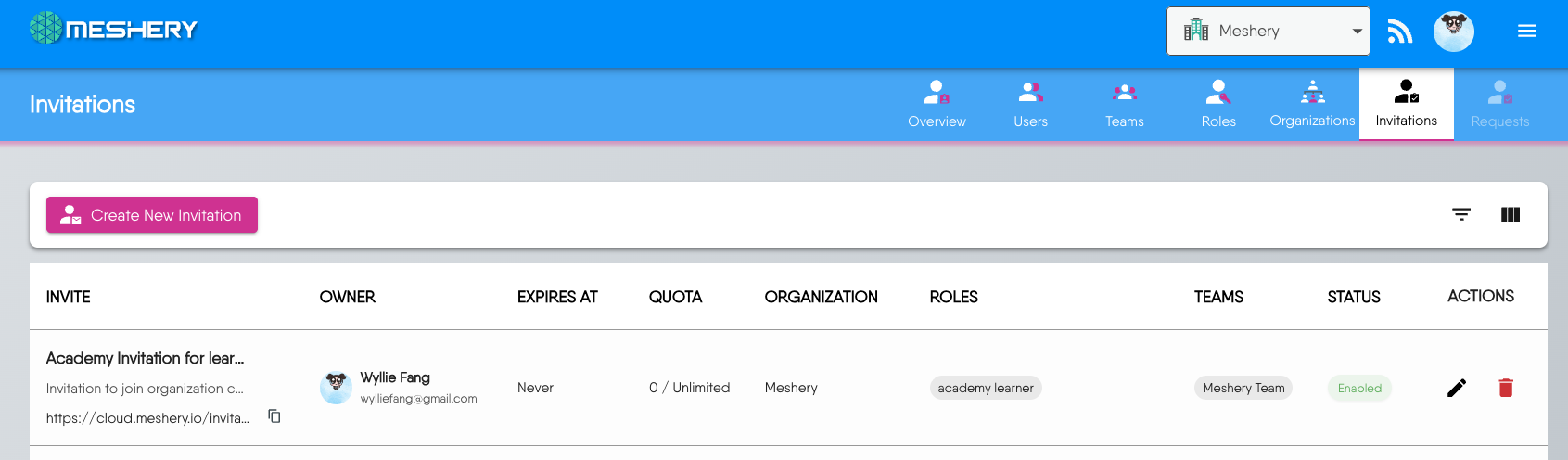
Task: Select the Organizations tab
Action: (1312, 104)
